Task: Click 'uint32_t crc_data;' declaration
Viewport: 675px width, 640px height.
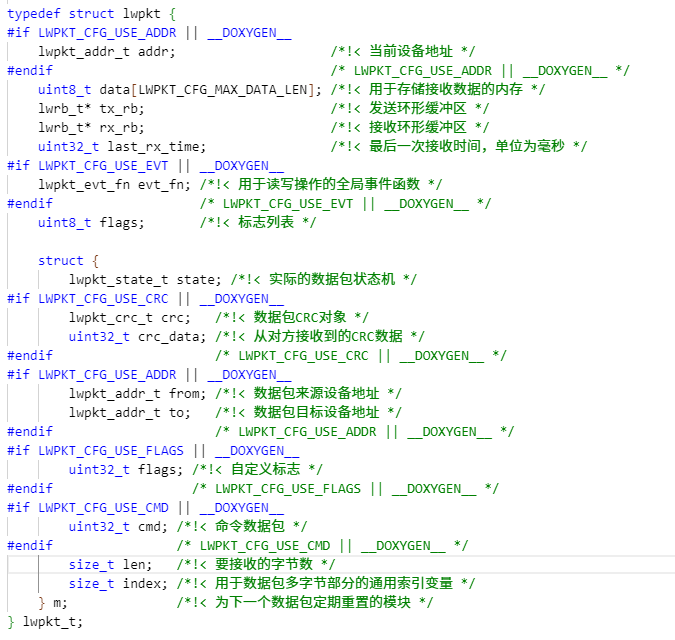Action: pyautogui.click(x=137, y=337)
